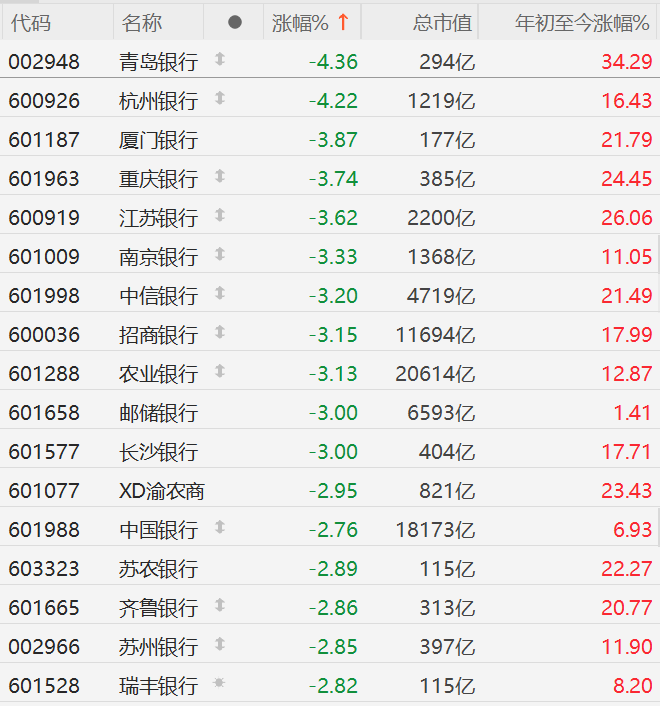The height and width of the screenshot is (706, 660).
Task: Sort by 年初至今涨幅% column header
Action: pos(582,23)
